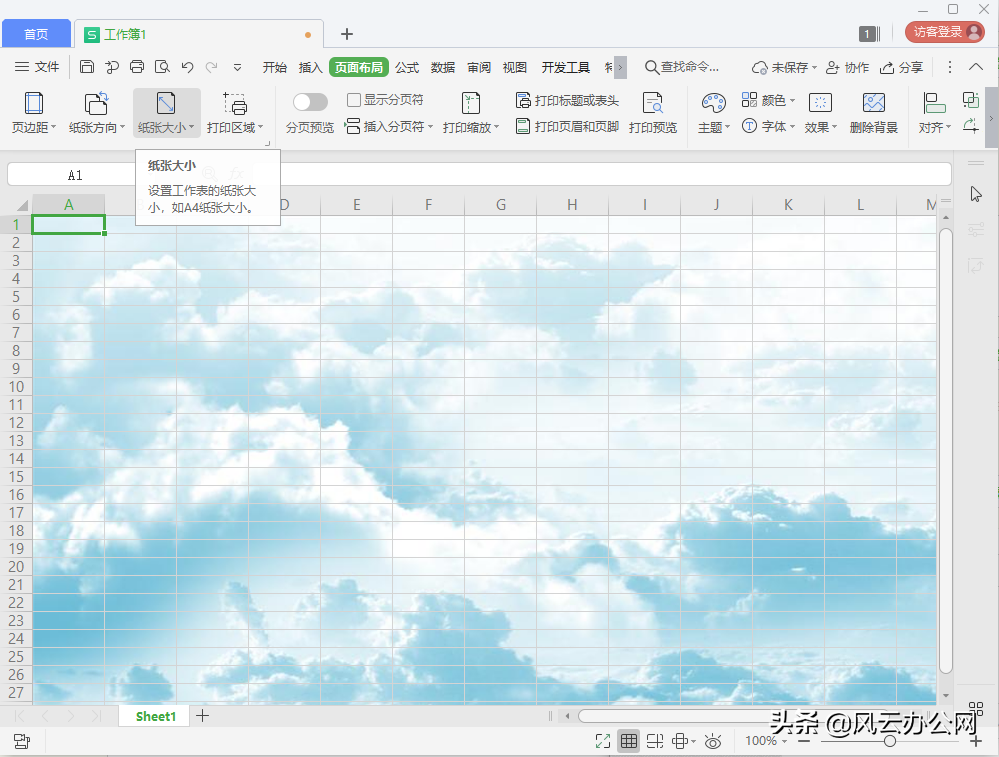The width and height of the screenshot is (999, 757).
Task: Open the 主题 themes dropdown
Action: tap(714, 113)
